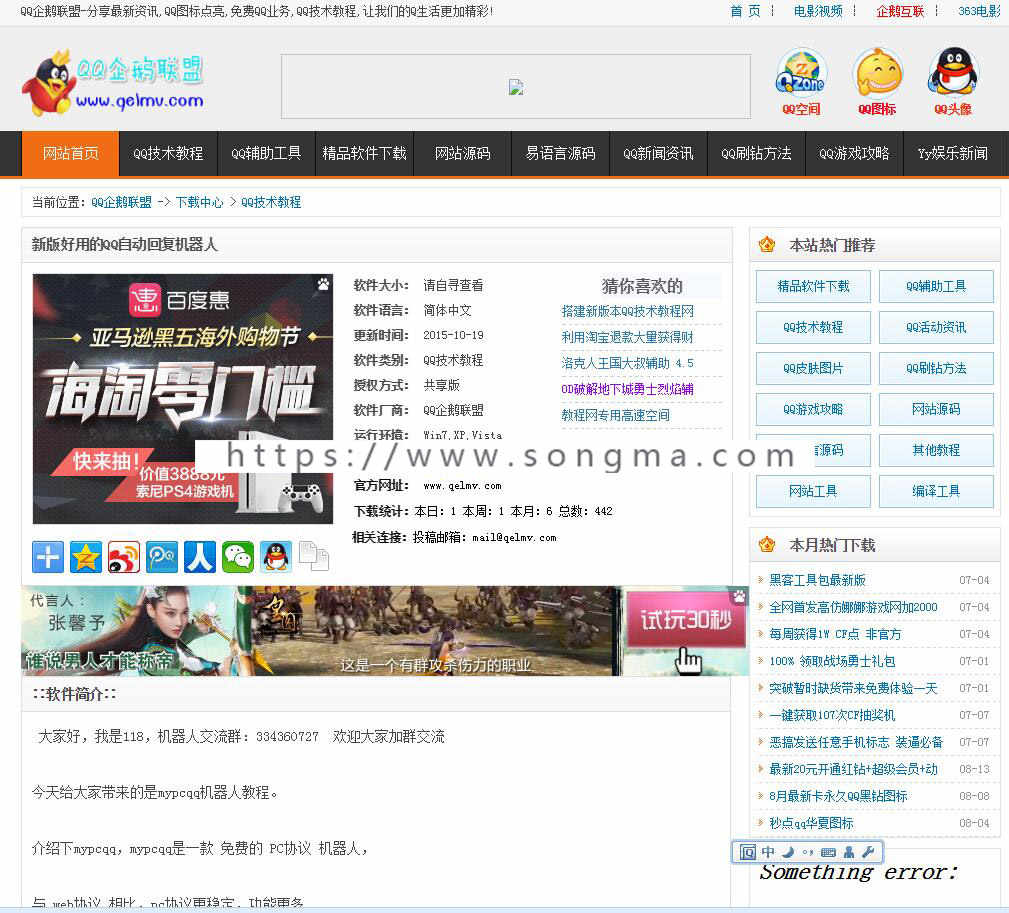Click QQ皮肤图片 sidebar button
This screenshot has width=1009, height=913.
[813, 368]
